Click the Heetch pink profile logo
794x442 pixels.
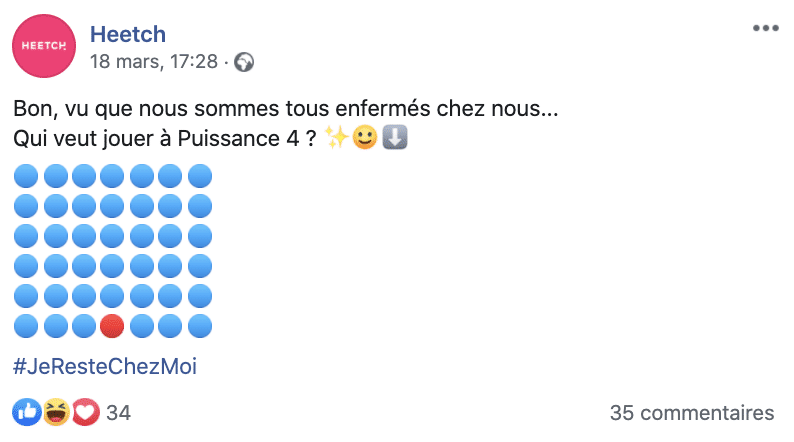pyautogui.click(x=40, y=46)
